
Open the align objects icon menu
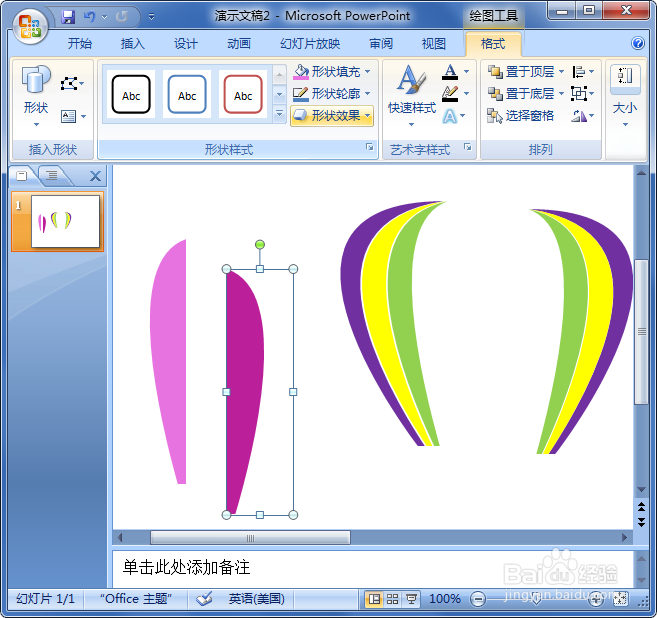point(583,72)
